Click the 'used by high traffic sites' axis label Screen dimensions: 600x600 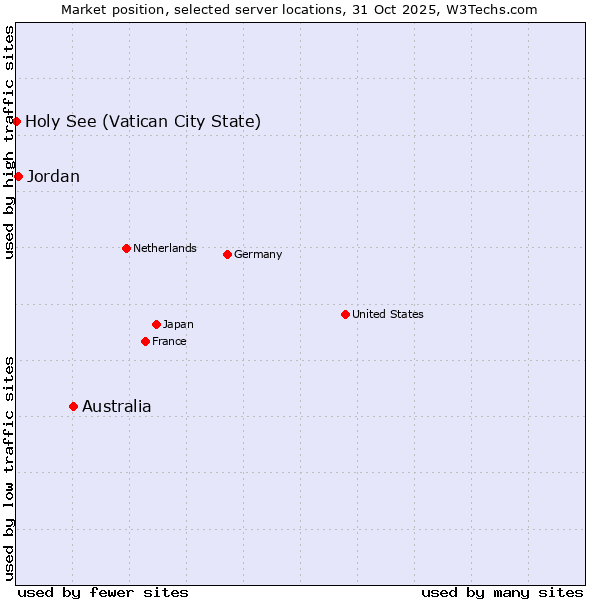9,142
